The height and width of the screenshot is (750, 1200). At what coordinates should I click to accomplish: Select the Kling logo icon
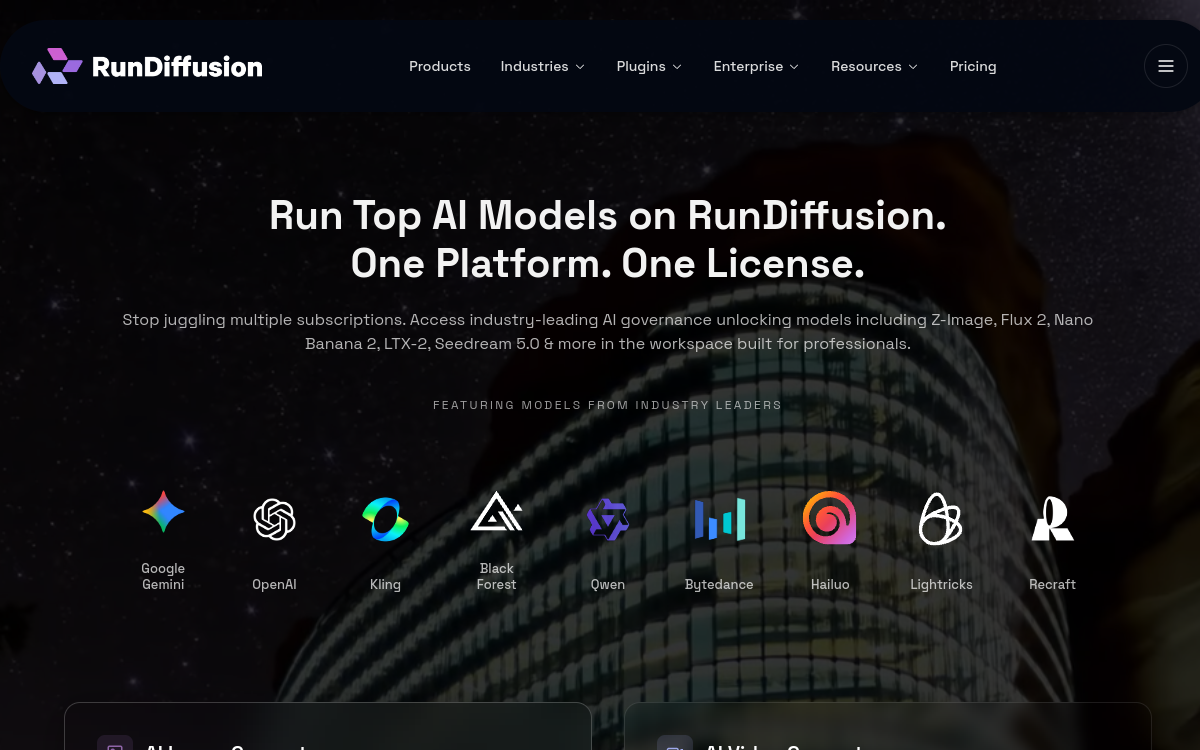point(385,520)
